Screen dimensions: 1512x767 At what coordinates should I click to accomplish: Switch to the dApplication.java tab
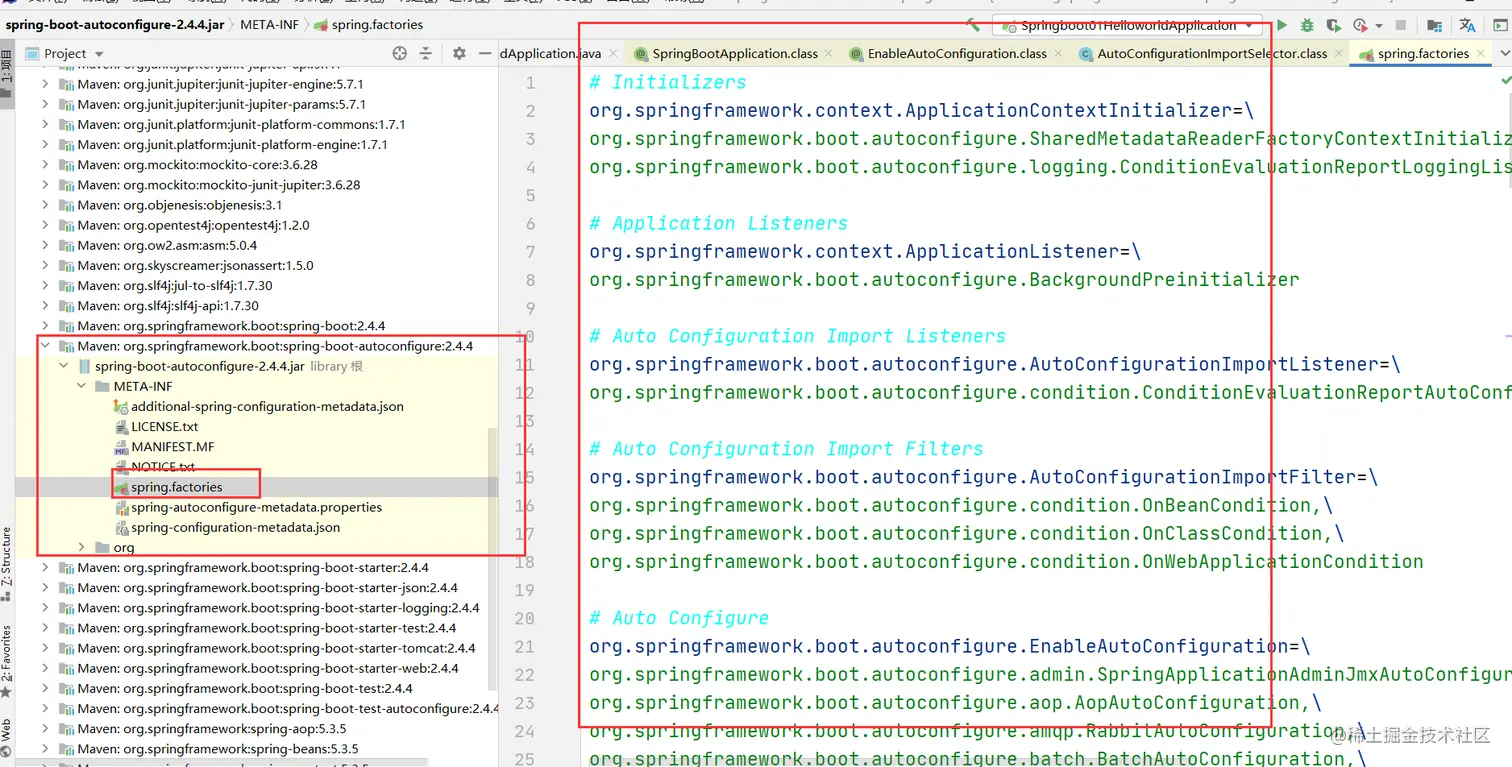click(551, 54)
